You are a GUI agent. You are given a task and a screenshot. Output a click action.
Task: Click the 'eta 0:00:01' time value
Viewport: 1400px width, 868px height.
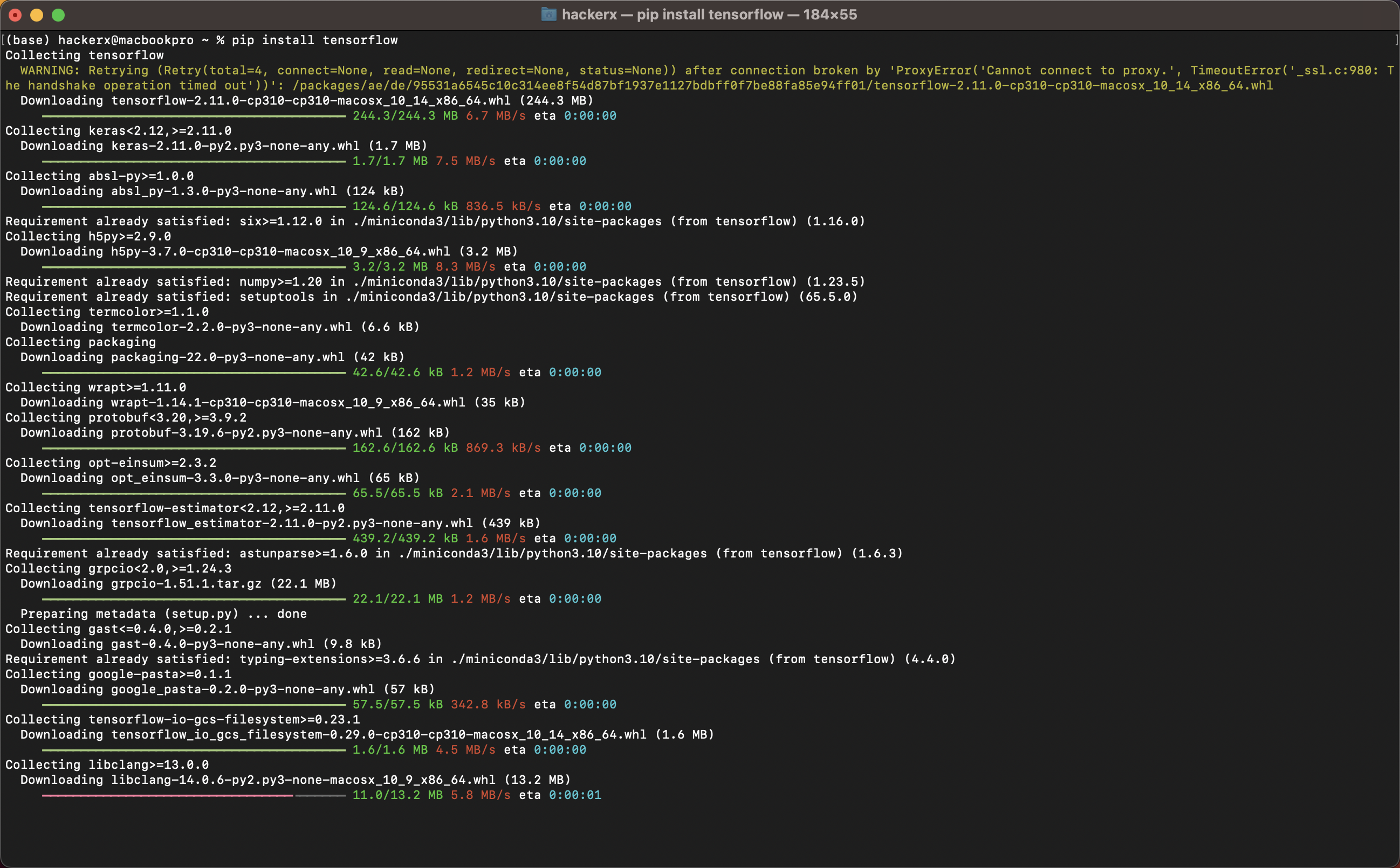click(560, 795)
